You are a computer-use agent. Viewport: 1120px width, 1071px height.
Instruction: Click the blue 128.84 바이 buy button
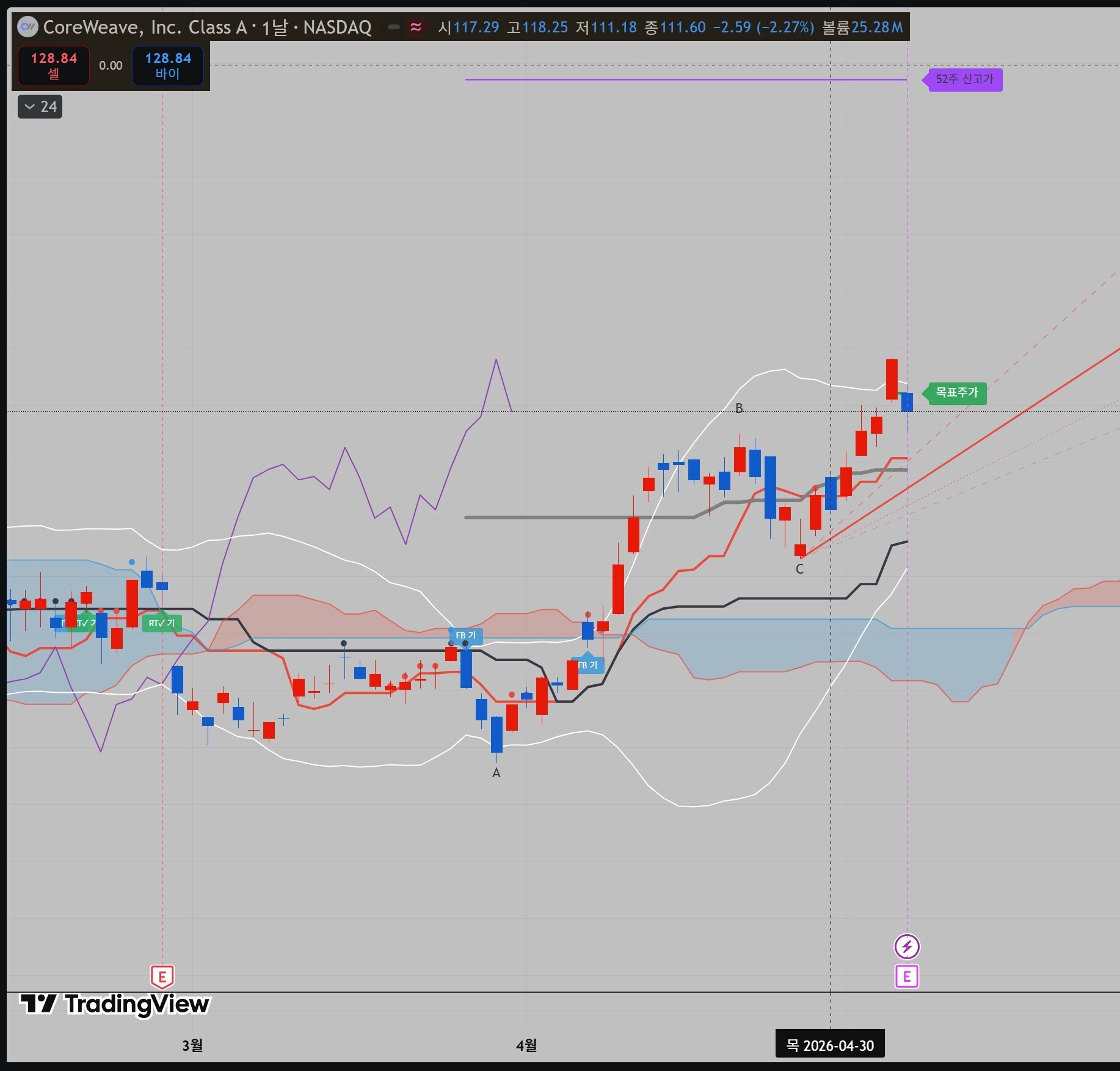click(168, 65)
